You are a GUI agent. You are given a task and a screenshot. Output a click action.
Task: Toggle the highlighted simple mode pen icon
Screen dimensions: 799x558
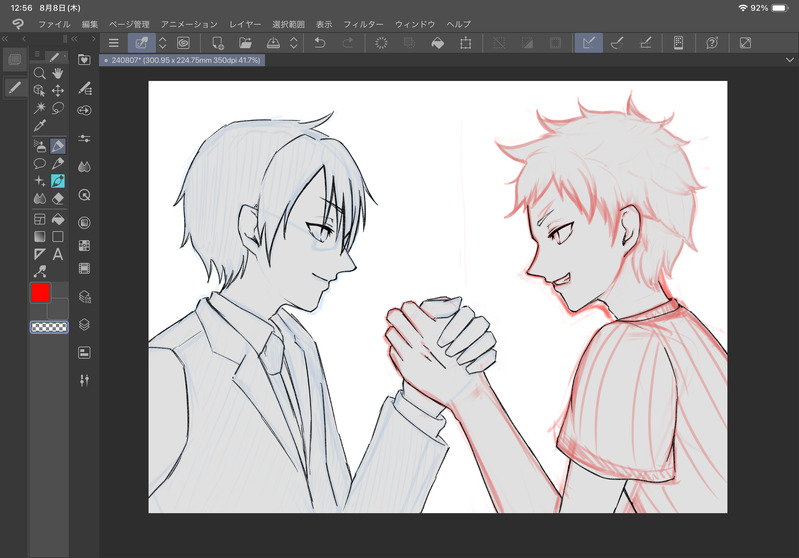[142, 43]
